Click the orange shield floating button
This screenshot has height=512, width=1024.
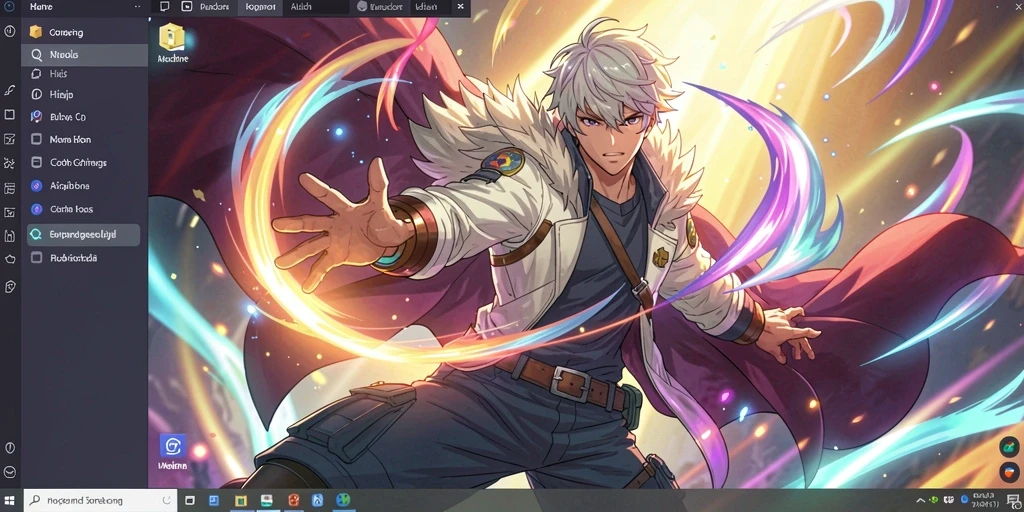1009,472
